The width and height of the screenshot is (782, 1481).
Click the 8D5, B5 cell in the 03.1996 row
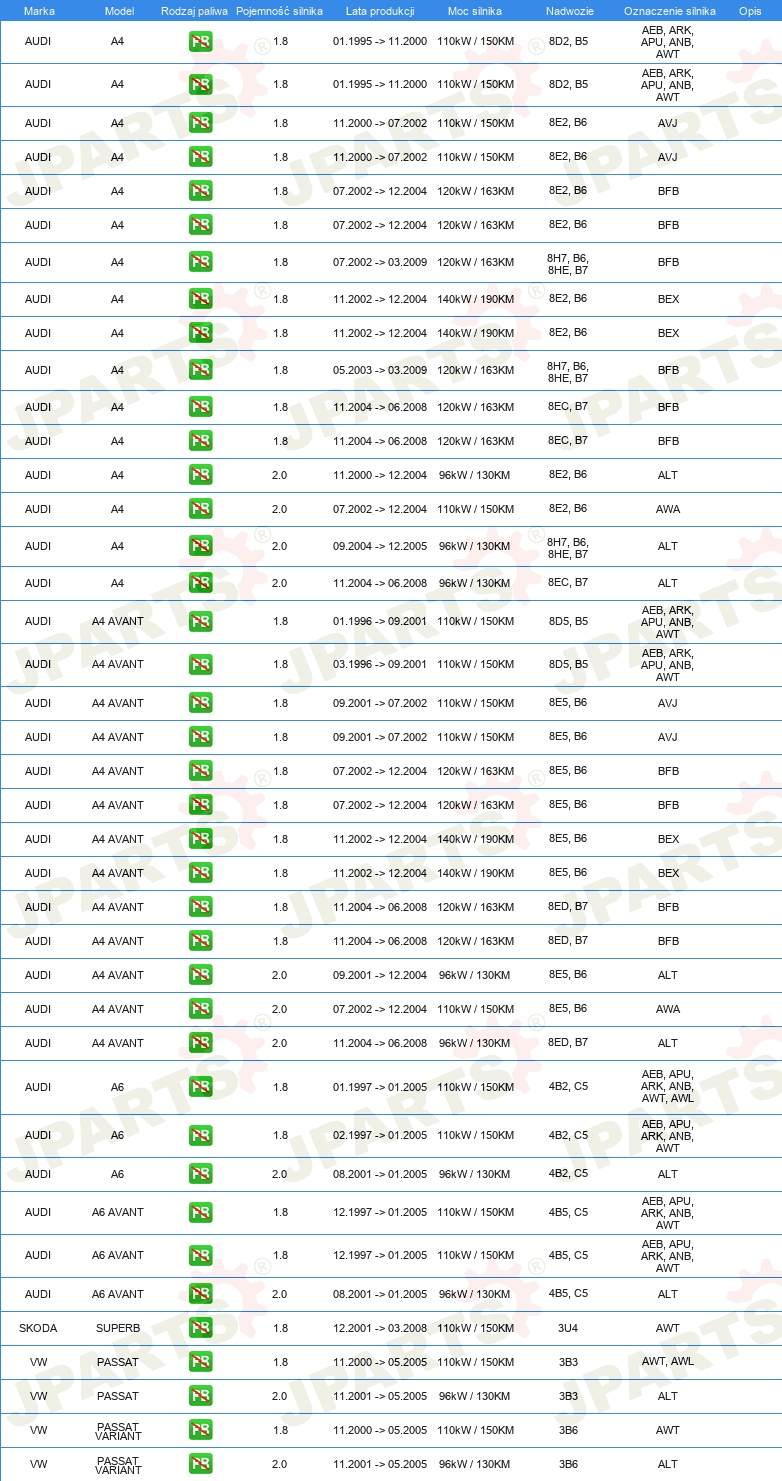click(568, 664)
